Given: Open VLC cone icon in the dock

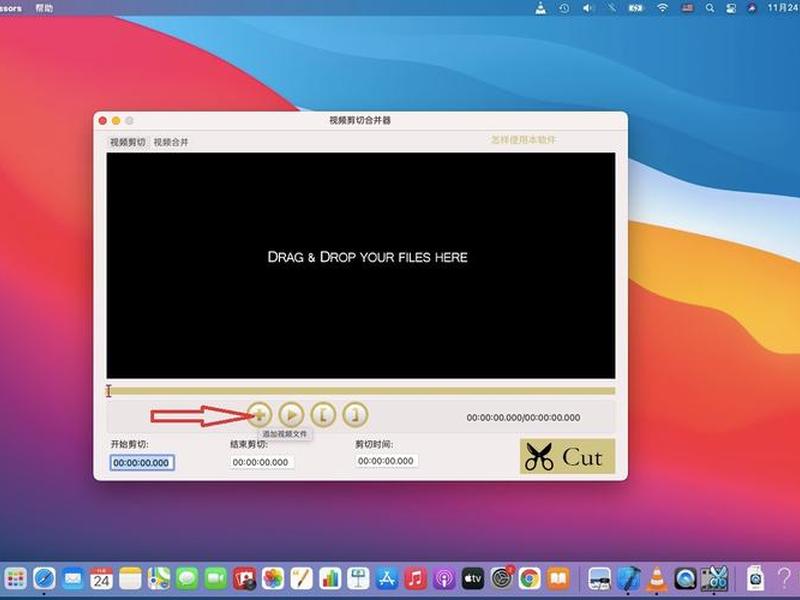Looking at the screenshot, I should [657, 579].
